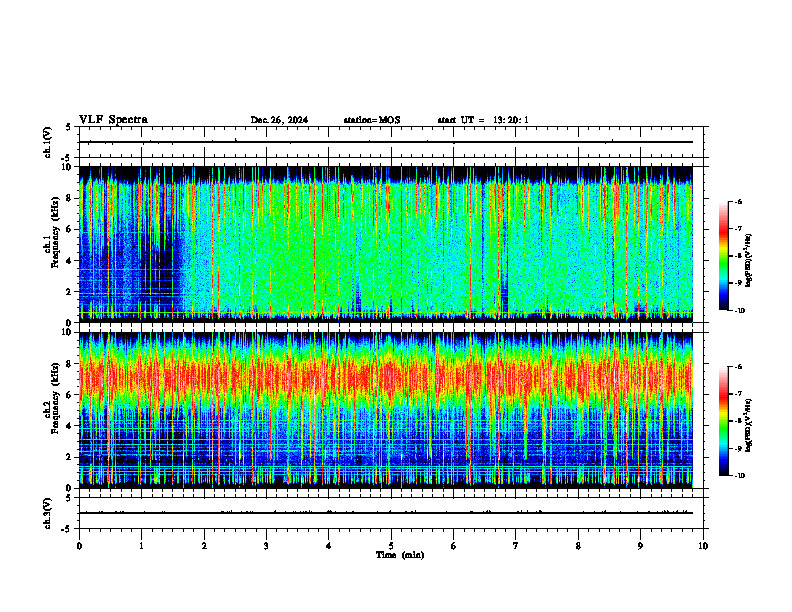This screenshot has height=612, width=792.
Task: Click time axis tick label '8'
Action: pyautogui.click(x=578, y=546)
